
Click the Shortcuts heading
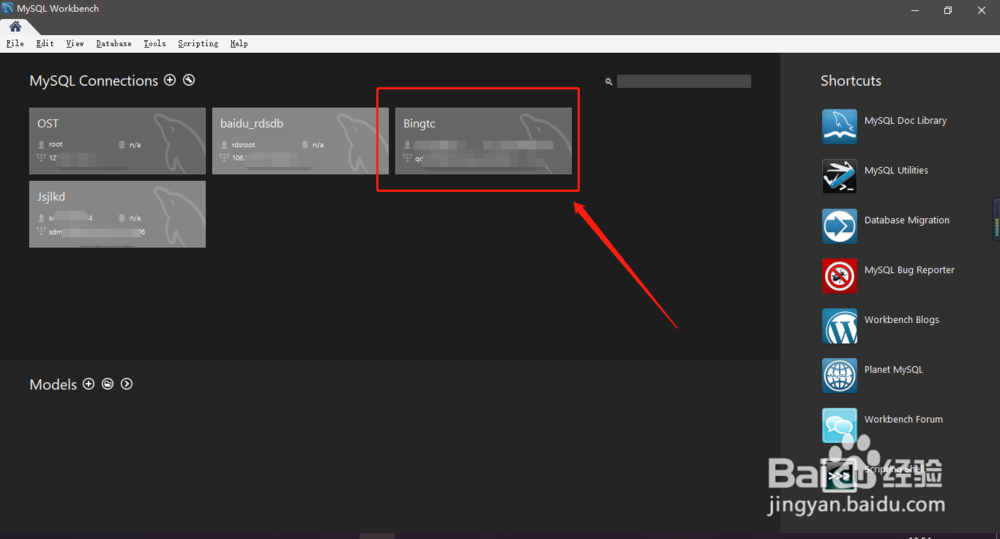tap(851, 81)
